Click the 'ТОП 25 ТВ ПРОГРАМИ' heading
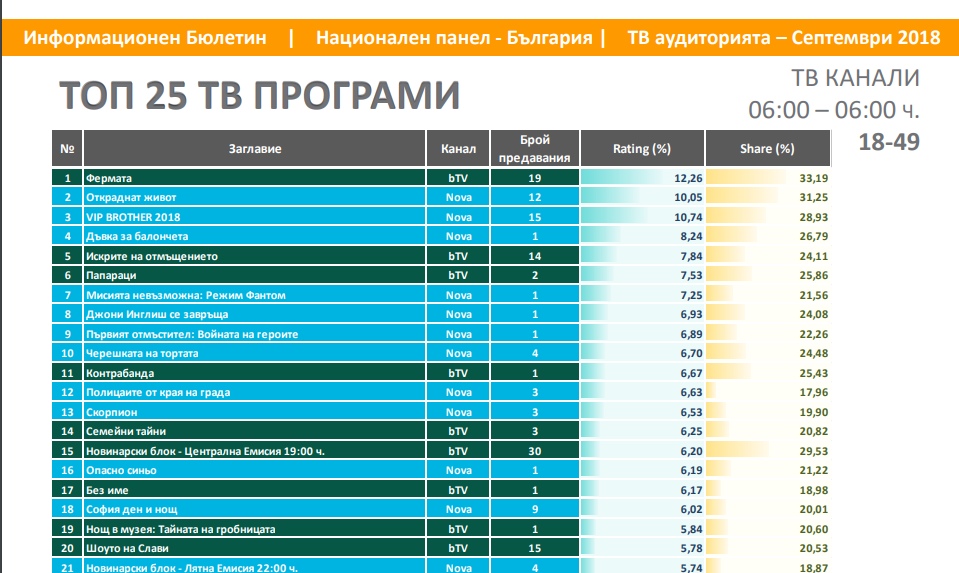Screen dimensions: 959x573 coord(260,95)
